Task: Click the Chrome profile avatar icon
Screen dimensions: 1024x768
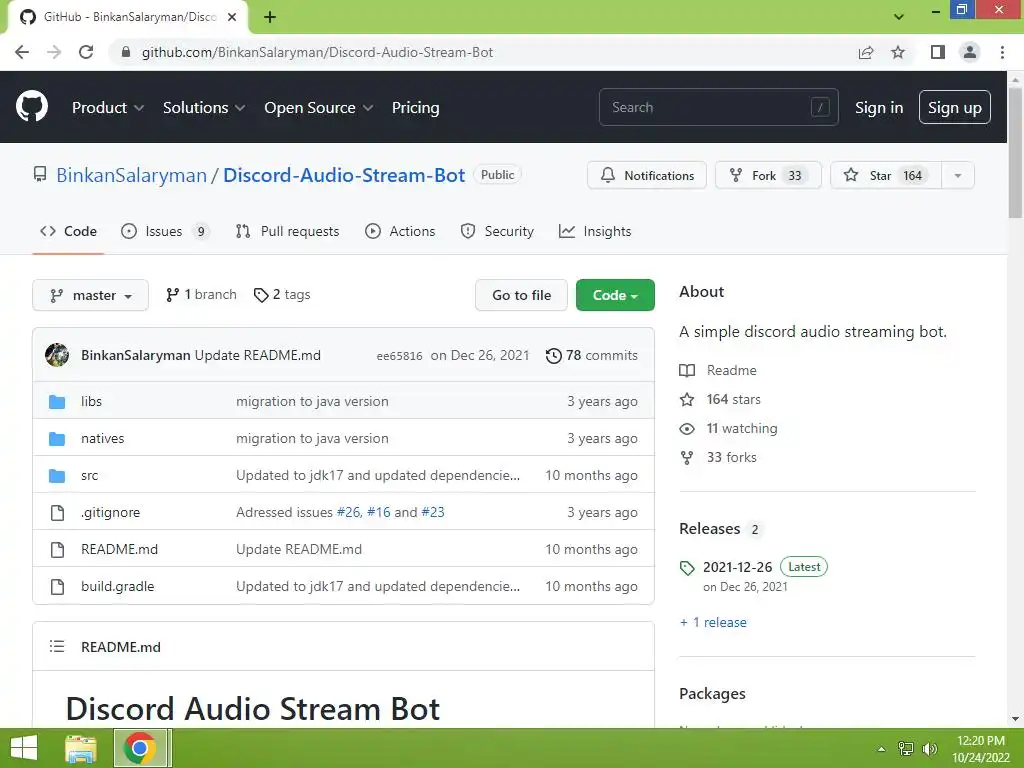Action: 970,52
